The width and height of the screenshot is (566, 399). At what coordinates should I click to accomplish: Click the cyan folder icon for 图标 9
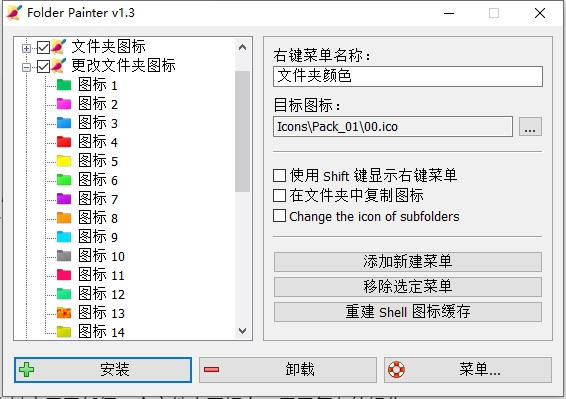click(64, 237)
